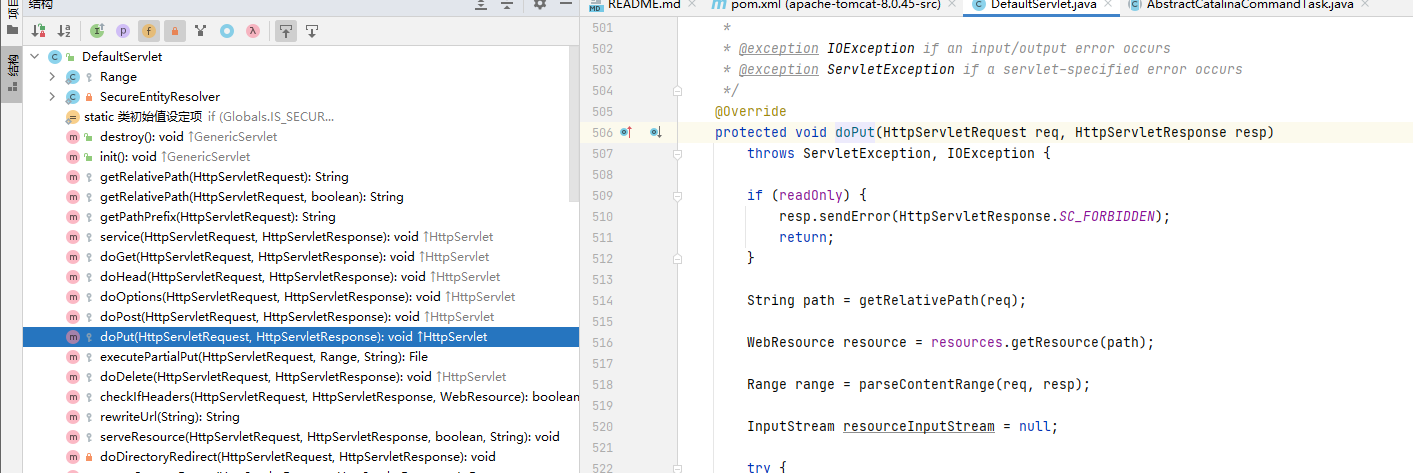The image size is (1413, 473).
Task: Select doDirectoryRedirect method in tree
Action: point(300,457)
